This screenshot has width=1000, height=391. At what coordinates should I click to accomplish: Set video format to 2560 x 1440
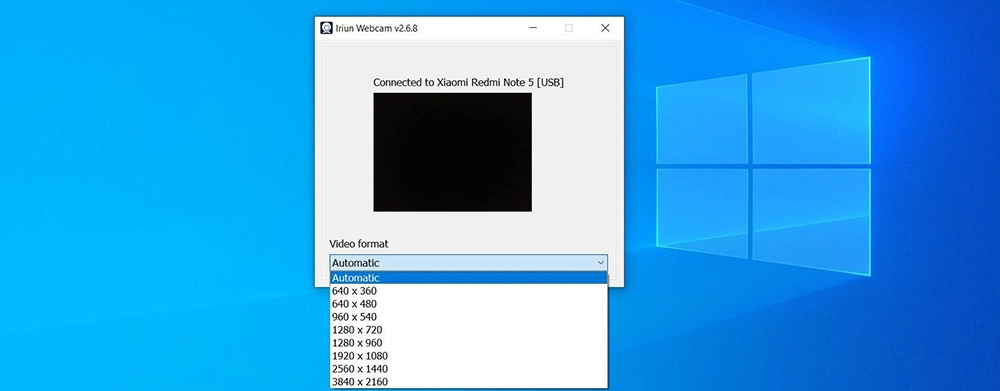coord(468,369)
